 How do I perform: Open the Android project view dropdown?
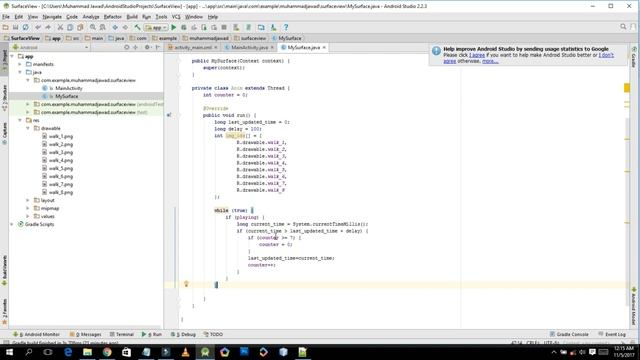(x=51, y=47)
